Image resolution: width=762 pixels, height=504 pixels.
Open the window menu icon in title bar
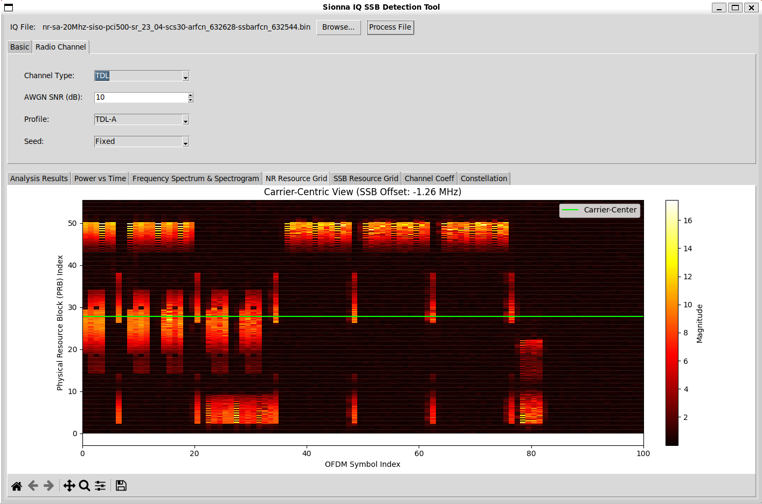(9, 7)
